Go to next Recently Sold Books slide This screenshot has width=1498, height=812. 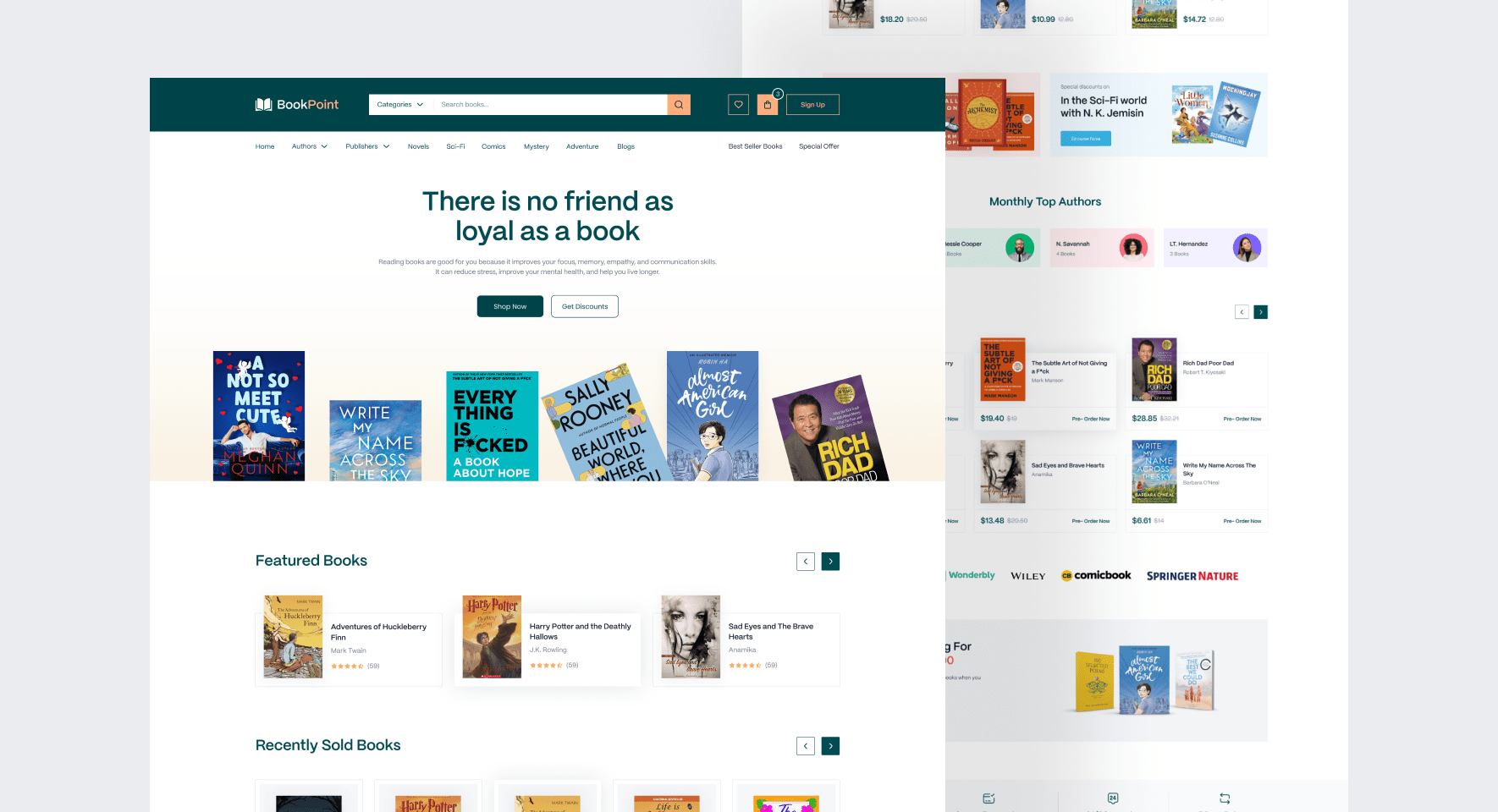point(831,746)
